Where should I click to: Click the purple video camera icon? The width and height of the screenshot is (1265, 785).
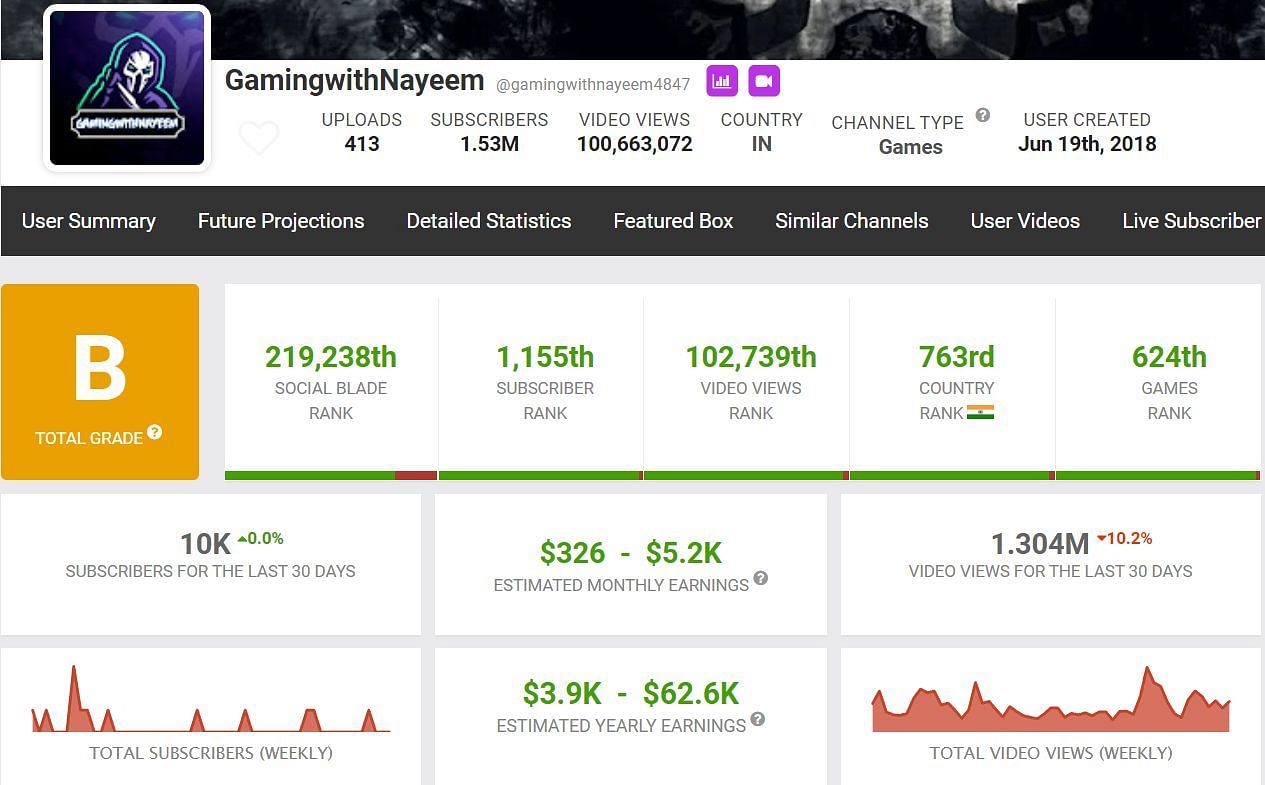coord(764,82)
